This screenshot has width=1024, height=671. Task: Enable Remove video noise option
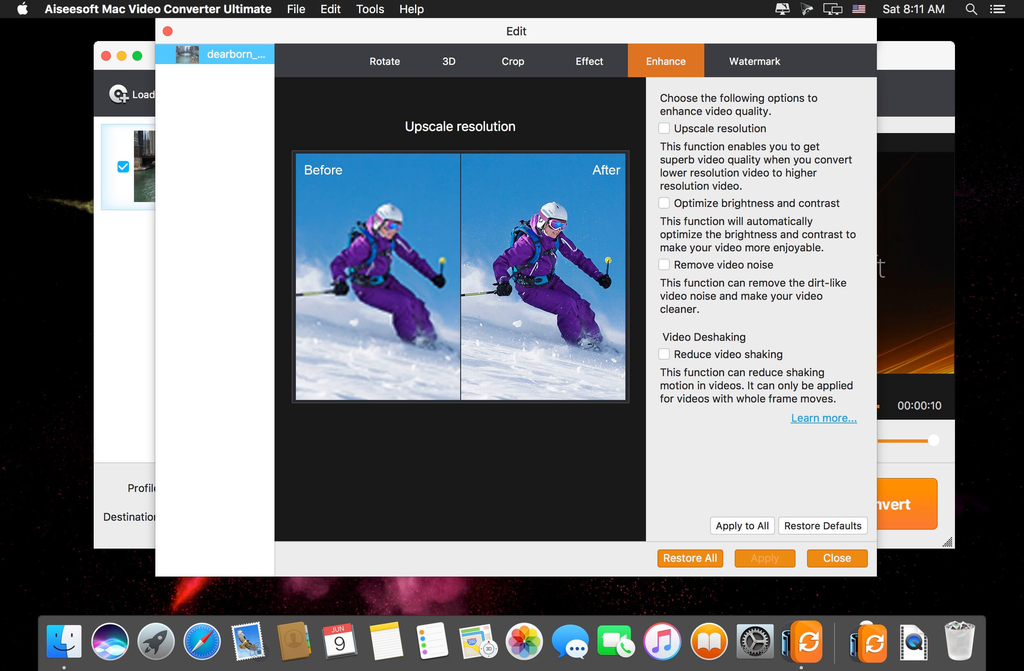[x=664, y=264]
